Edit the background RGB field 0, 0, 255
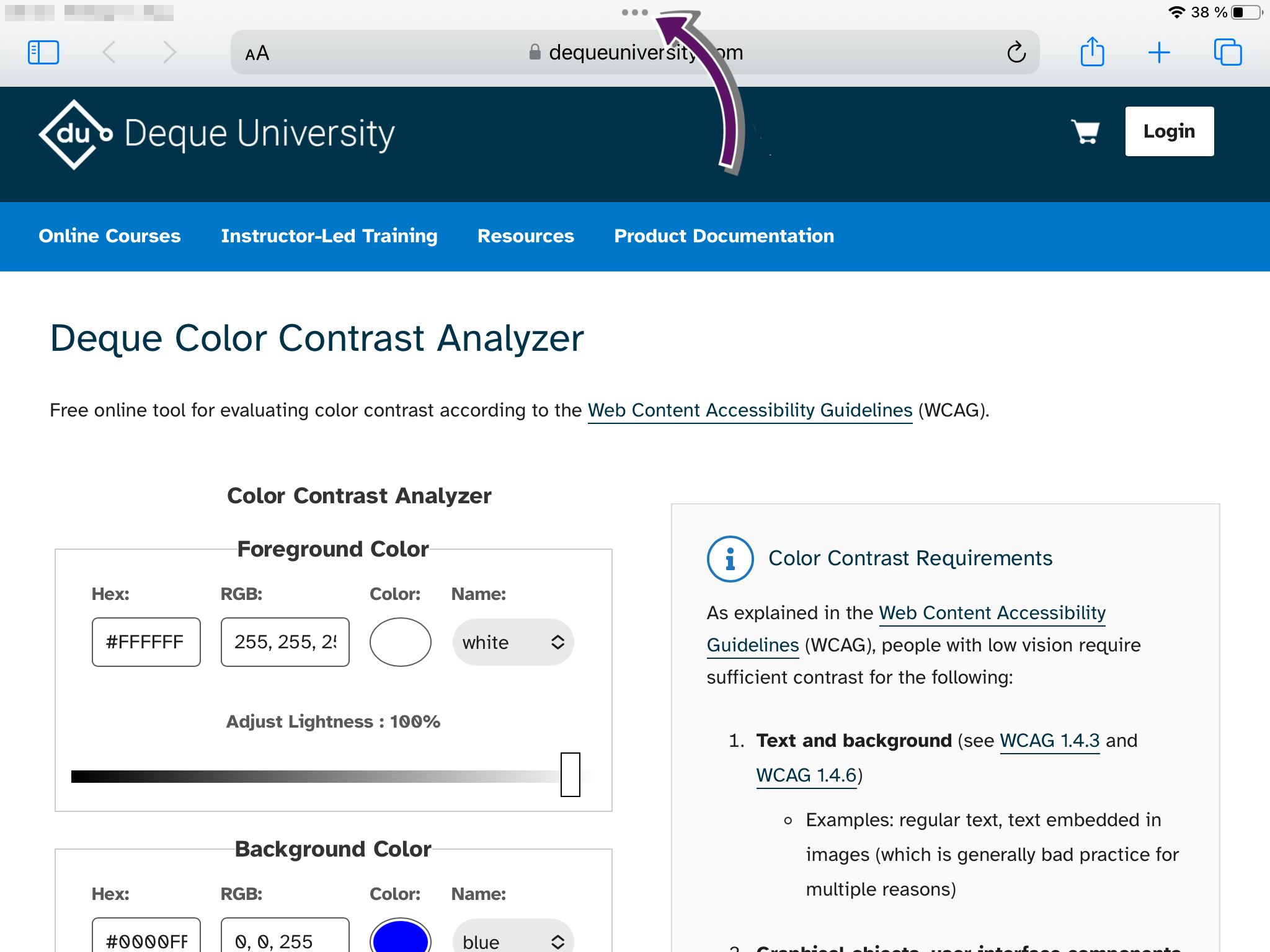Image resolution: width=1270 pixels, height=952 pixels. click(285, 936)
